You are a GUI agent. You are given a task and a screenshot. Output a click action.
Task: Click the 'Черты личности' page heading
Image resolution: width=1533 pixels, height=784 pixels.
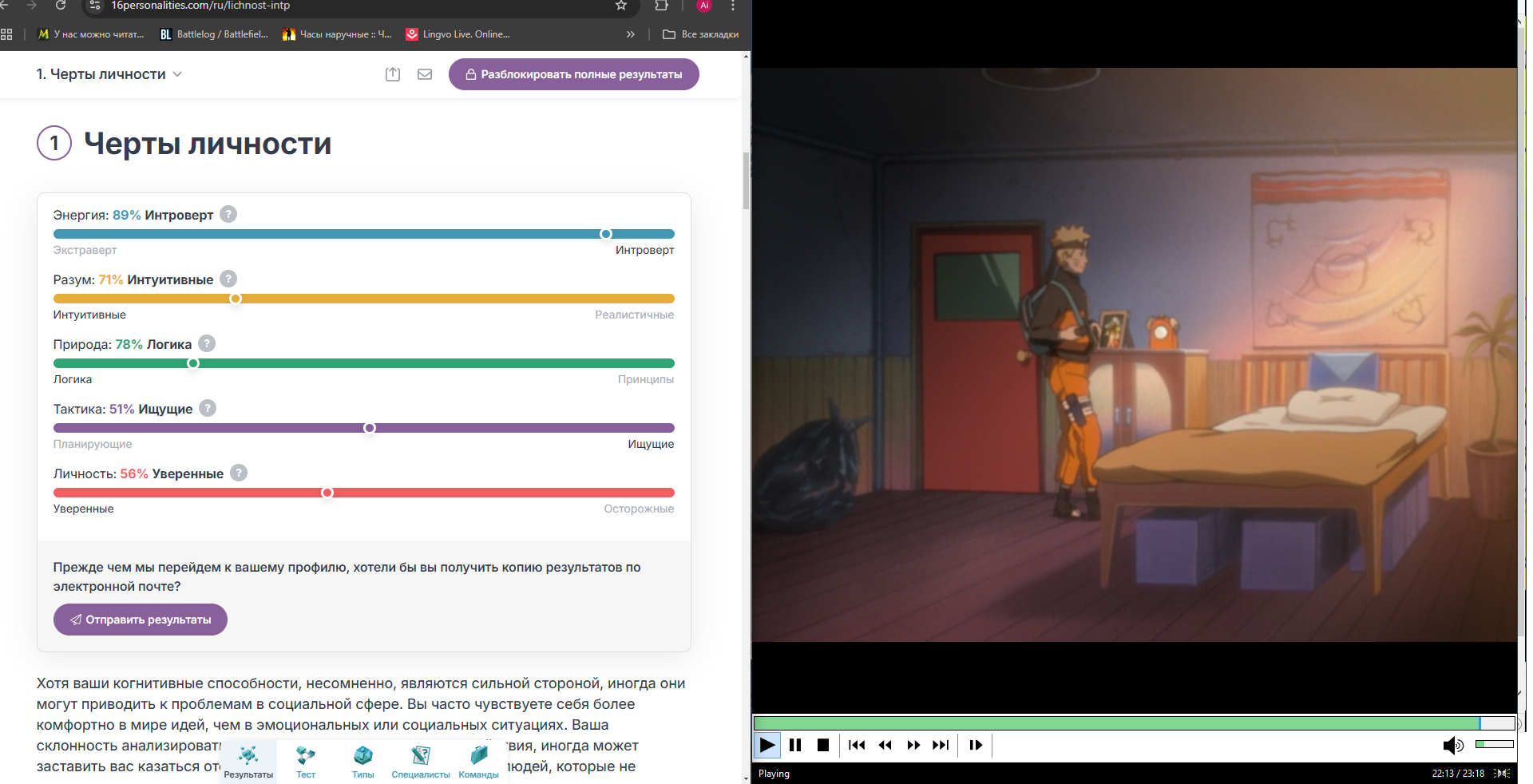[208, 144]
